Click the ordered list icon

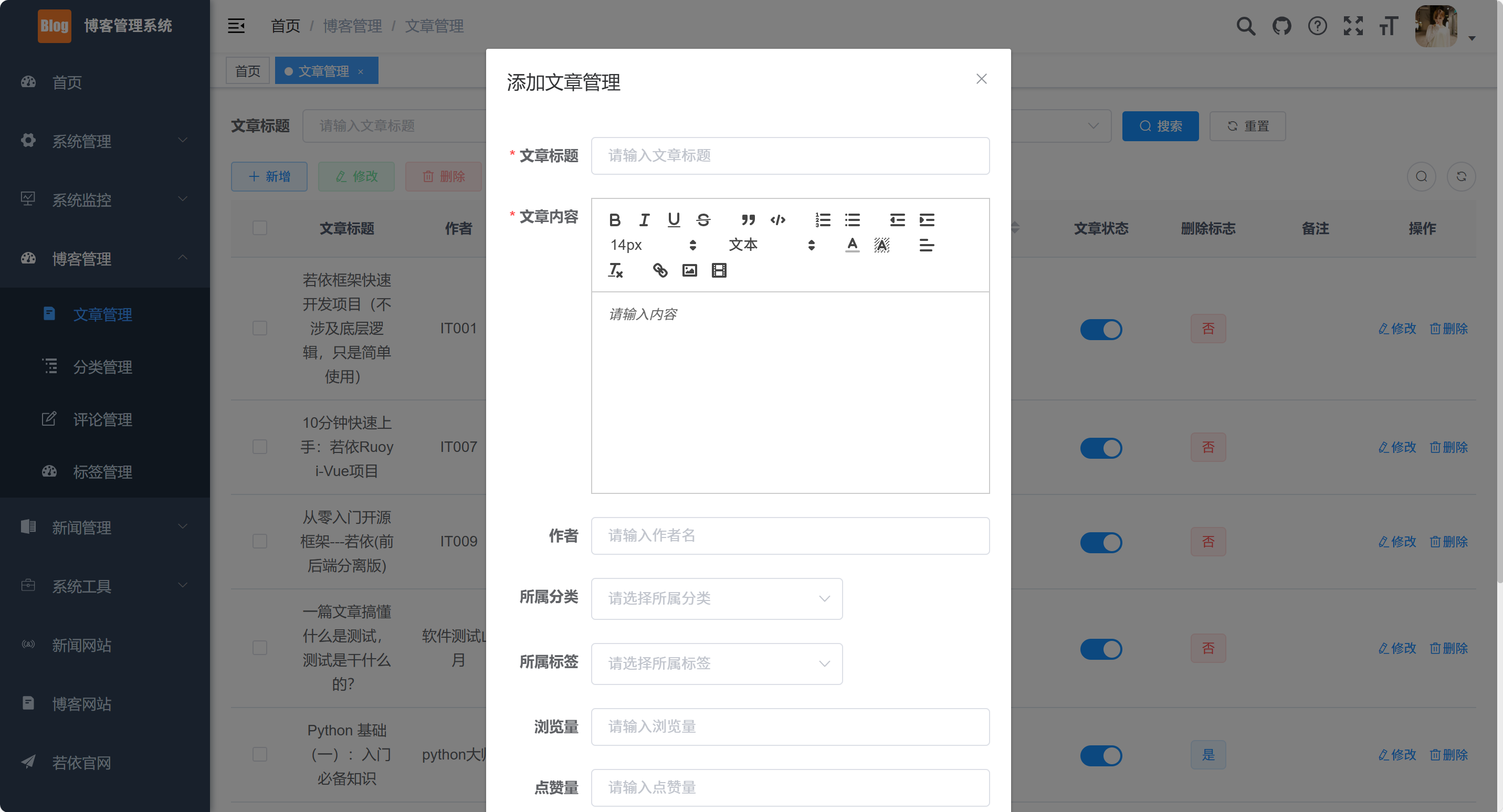[823, 220]
